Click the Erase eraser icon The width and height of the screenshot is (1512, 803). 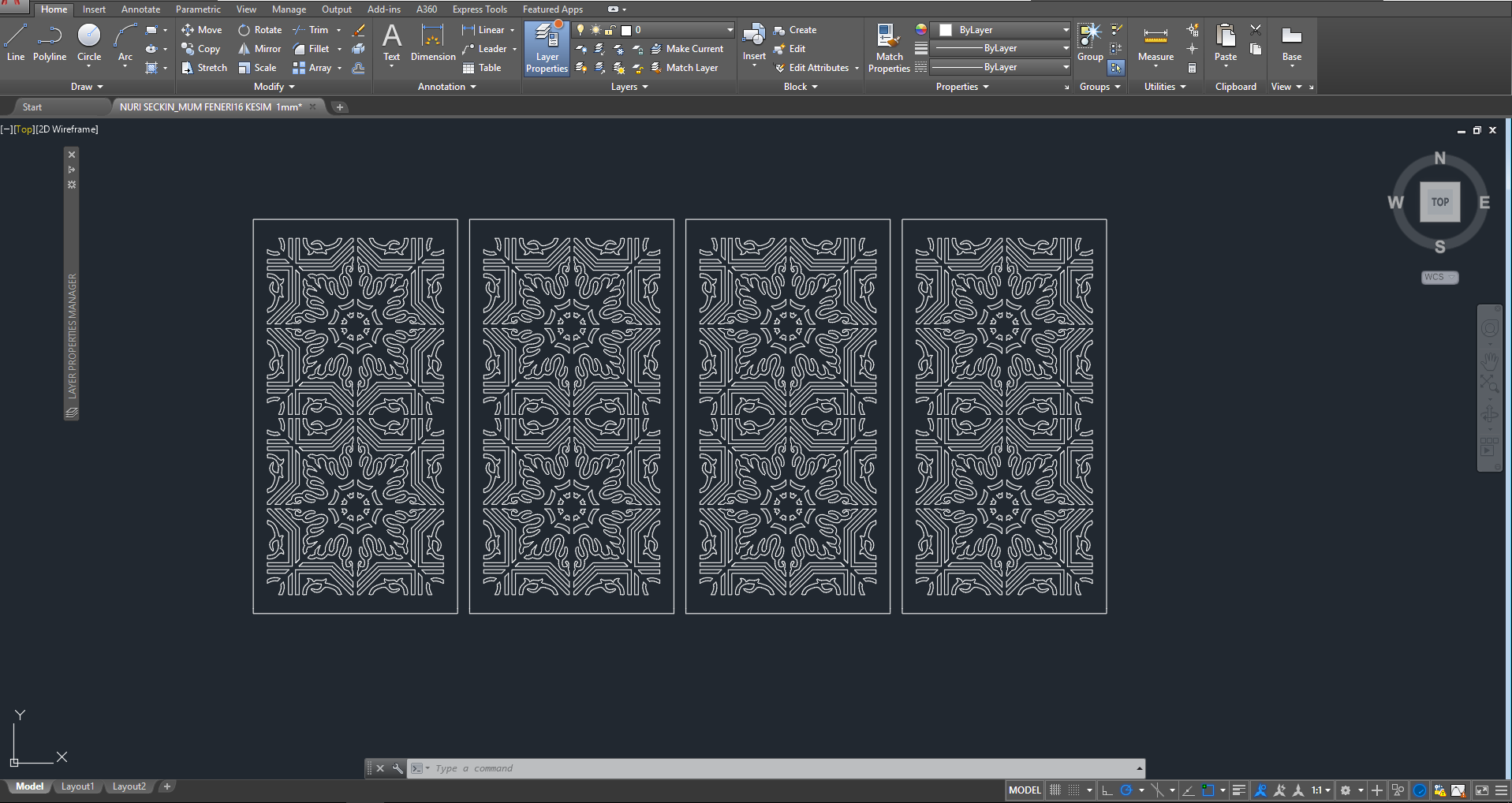tap(358, 30)
